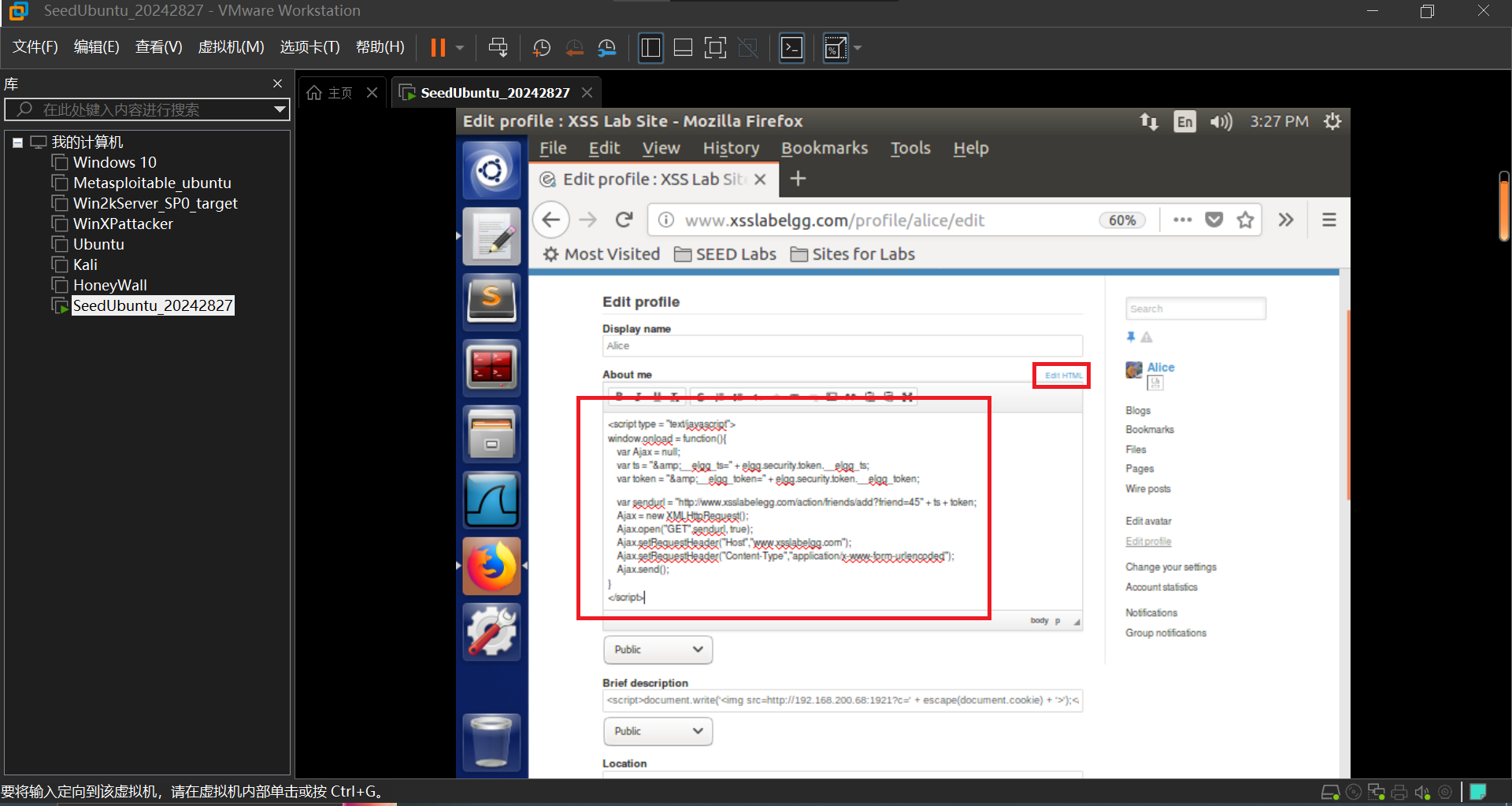1512x806 pixels.
Task: Switch to the 主页 home tab
Action: pos(330,93)
